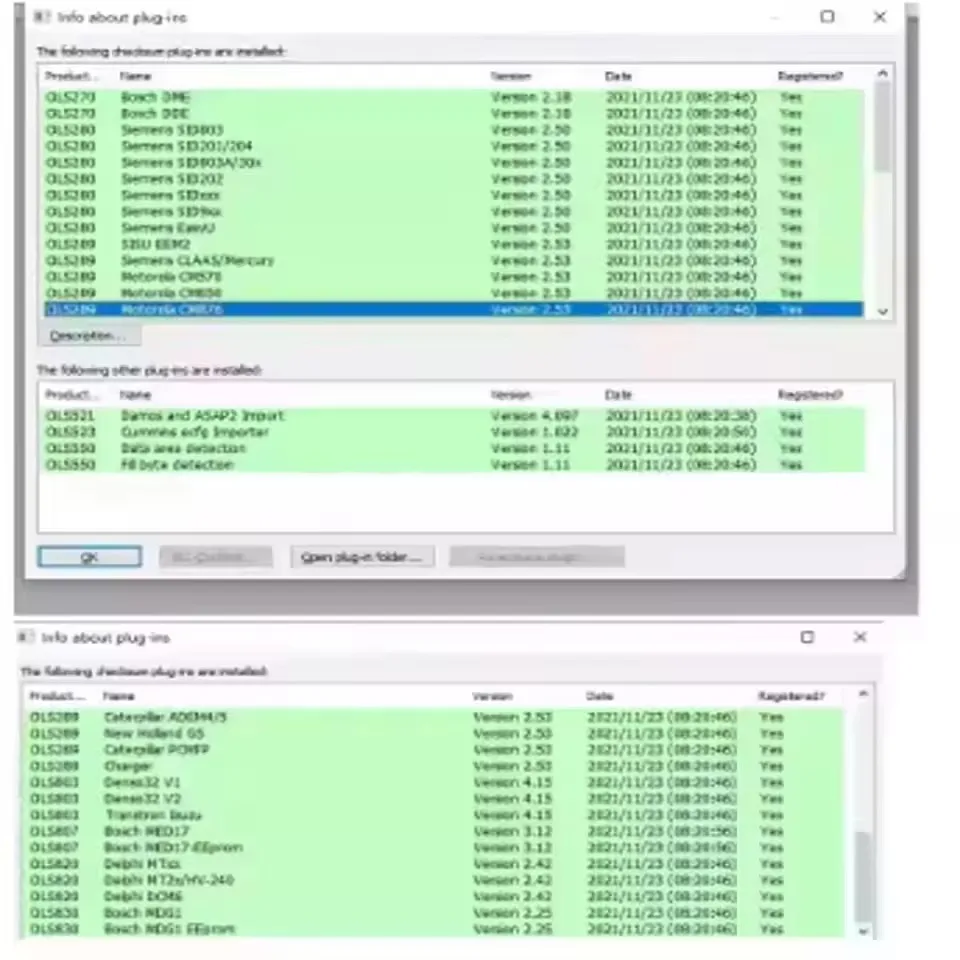960x960 pixels.
Task: Select the Cummins ecfg Importer row
Action: 454,432
